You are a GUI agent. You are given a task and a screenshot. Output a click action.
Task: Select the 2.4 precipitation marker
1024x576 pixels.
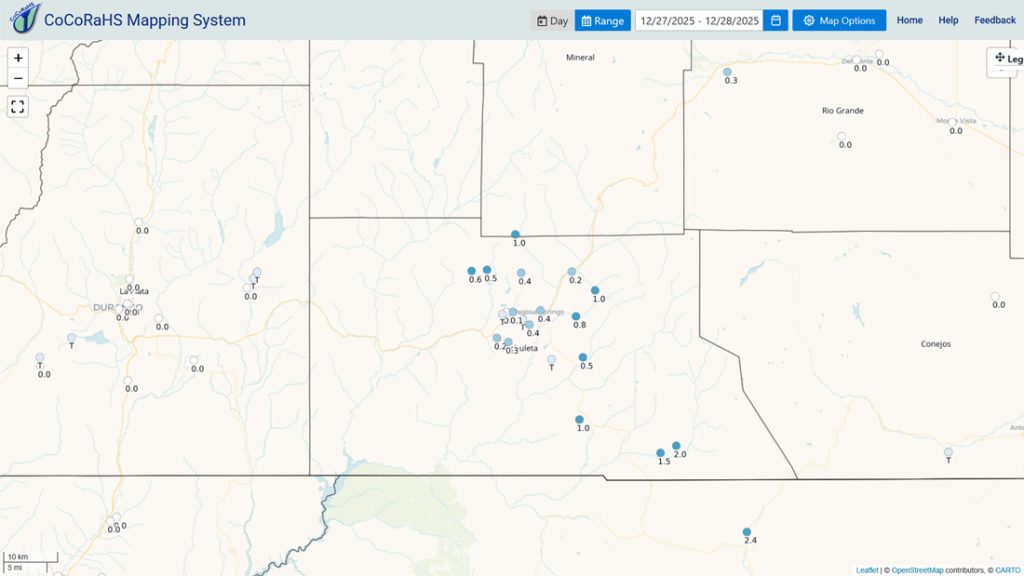[746, 532]
